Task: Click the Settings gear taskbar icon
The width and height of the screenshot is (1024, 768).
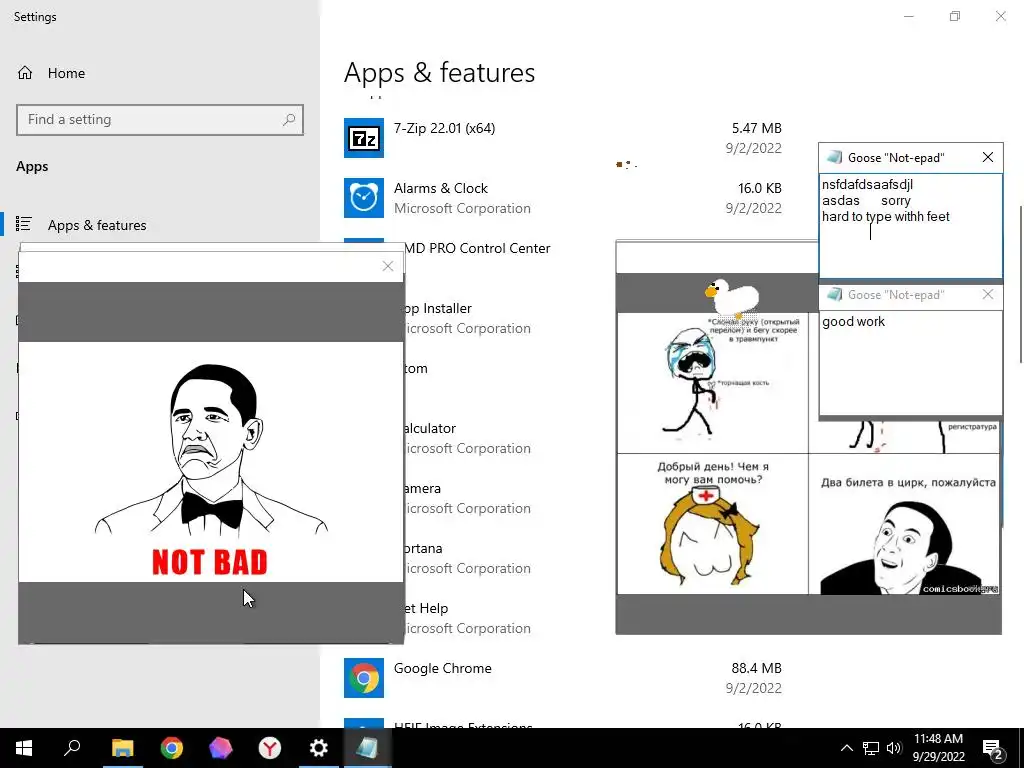Action: [x=318, y=748]
